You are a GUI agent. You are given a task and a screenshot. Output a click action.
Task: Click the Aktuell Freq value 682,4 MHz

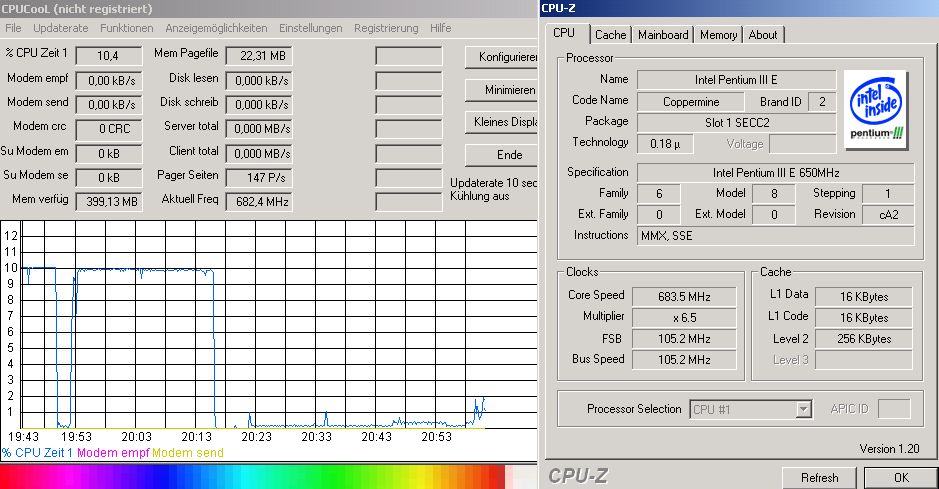click(x=259, y=202)
